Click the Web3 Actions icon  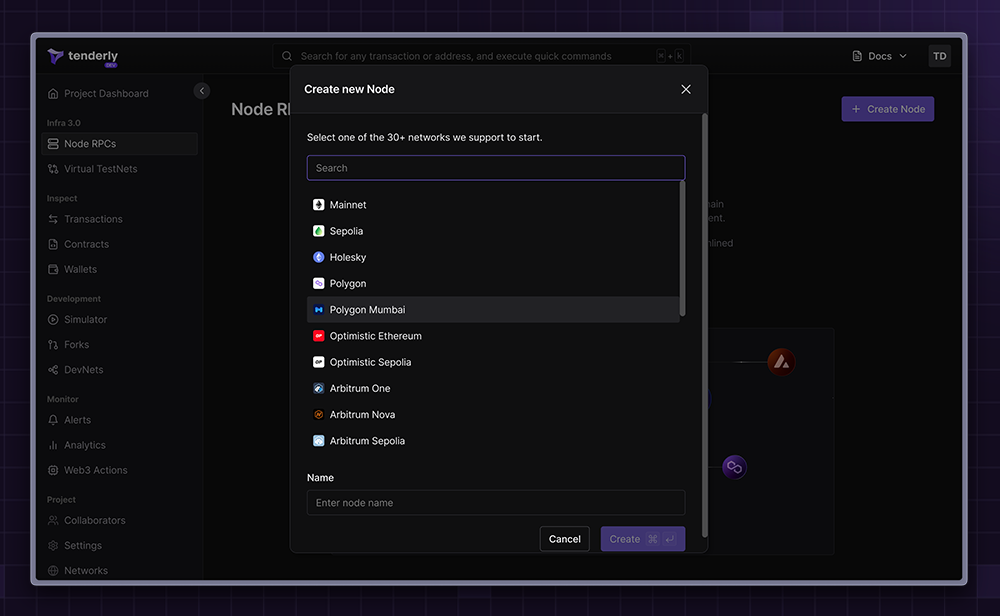[53, 470]
